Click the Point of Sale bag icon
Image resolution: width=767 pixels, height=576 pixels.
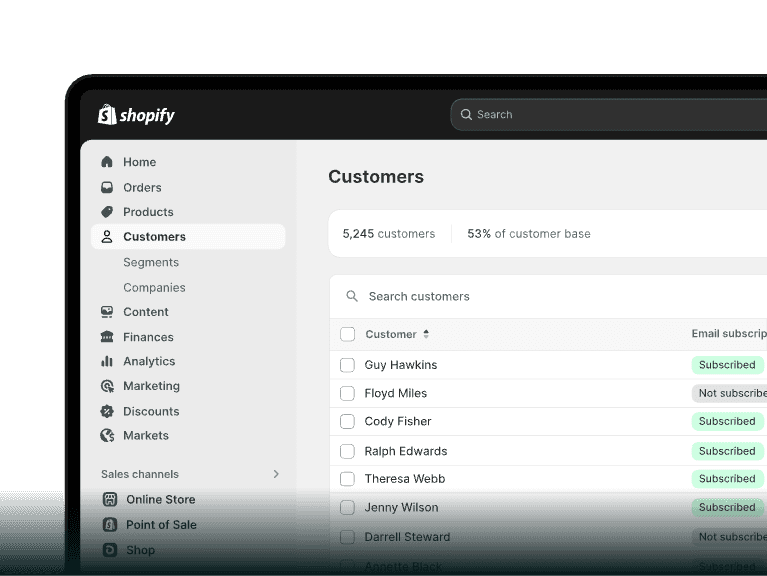[x=110, y=525]
